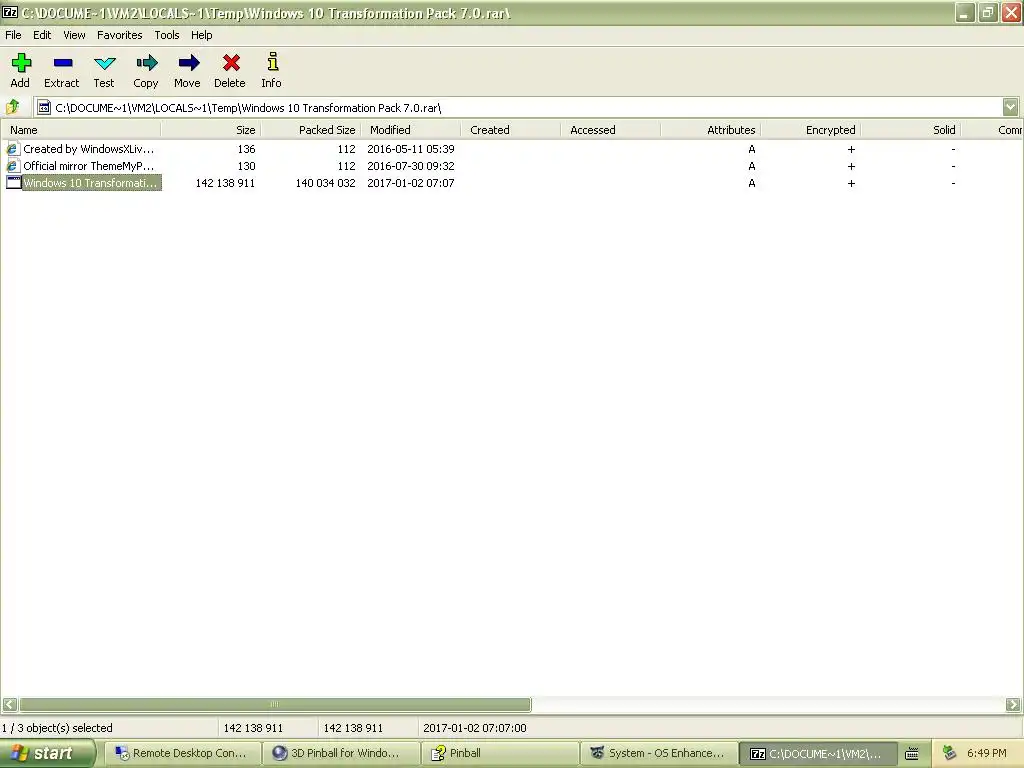Click the 6:49 PM clock
Image resolution: width=1024 pixels, height=768 pixels.
click(x=986, y=753)
